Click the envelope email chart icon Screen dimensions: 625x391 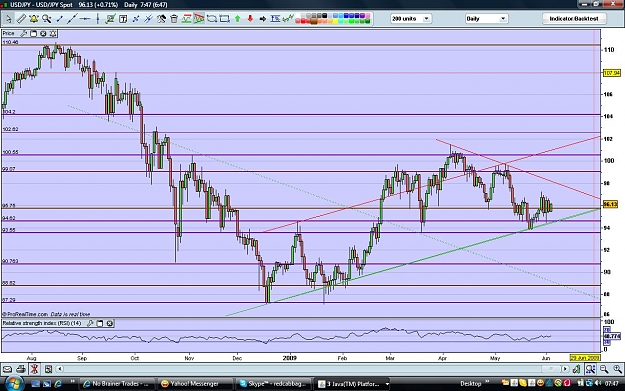(7, 369)
